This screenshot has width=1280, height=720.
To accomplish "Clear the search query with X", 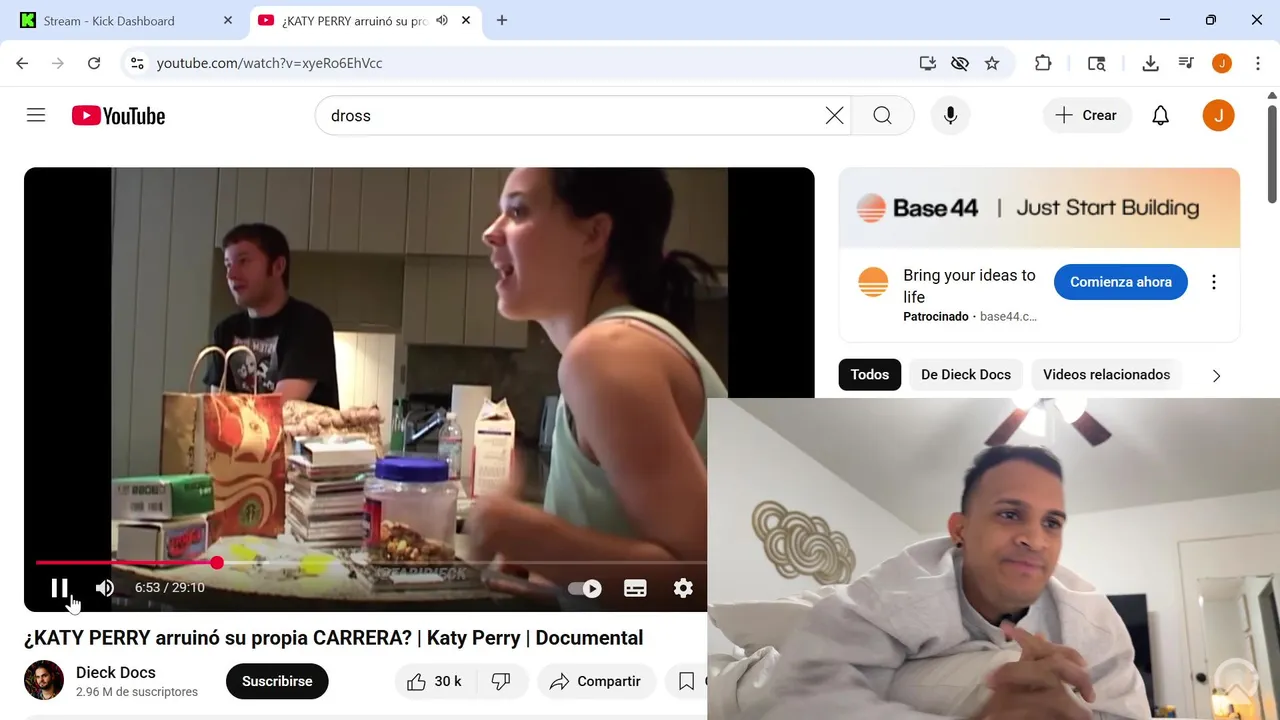I will tap(835, 116).
